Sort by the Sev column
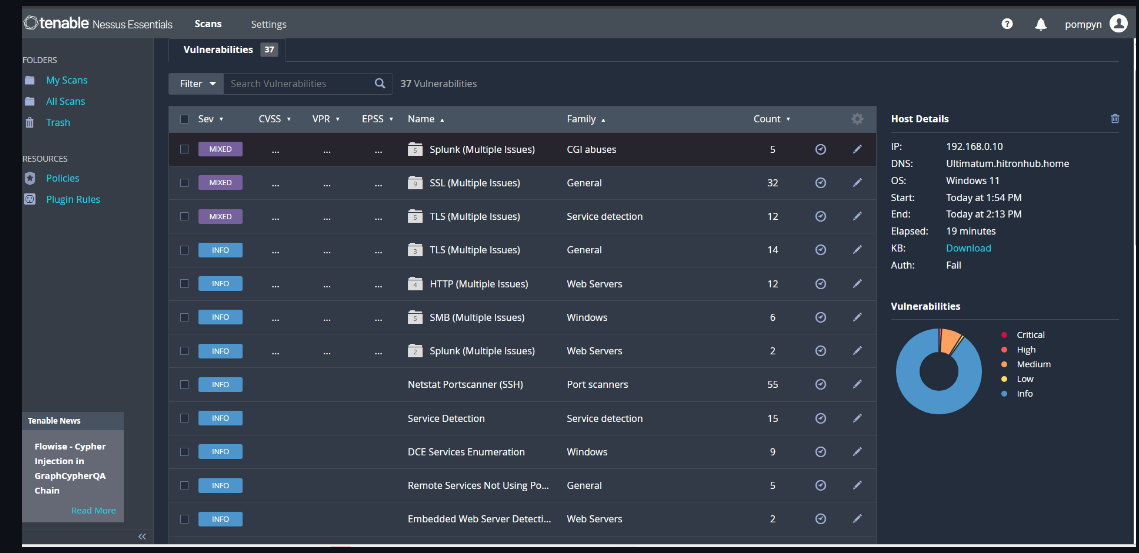Screen dimensions: 1139x553 pos(211,119)
